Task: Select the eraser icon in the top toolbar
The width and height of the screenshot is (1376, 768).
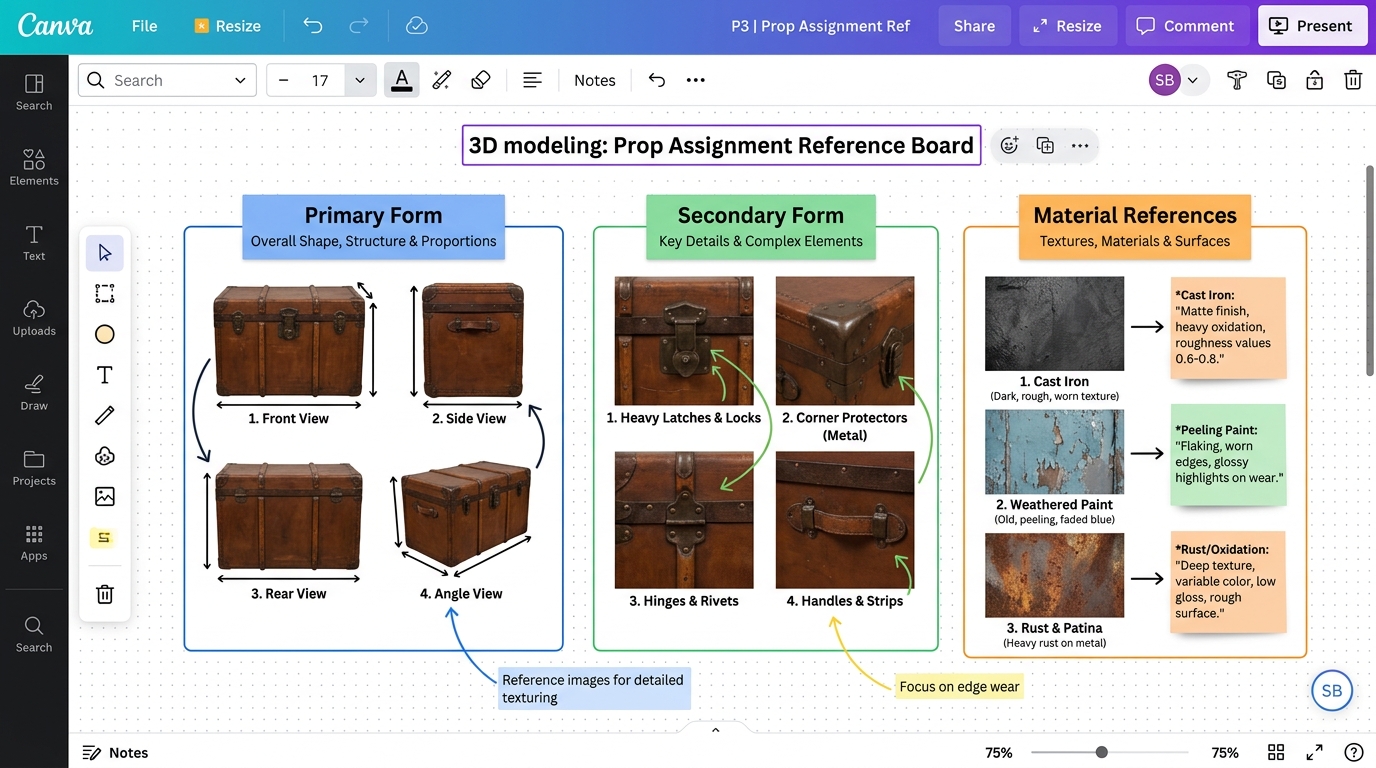Action: point(481,80)
